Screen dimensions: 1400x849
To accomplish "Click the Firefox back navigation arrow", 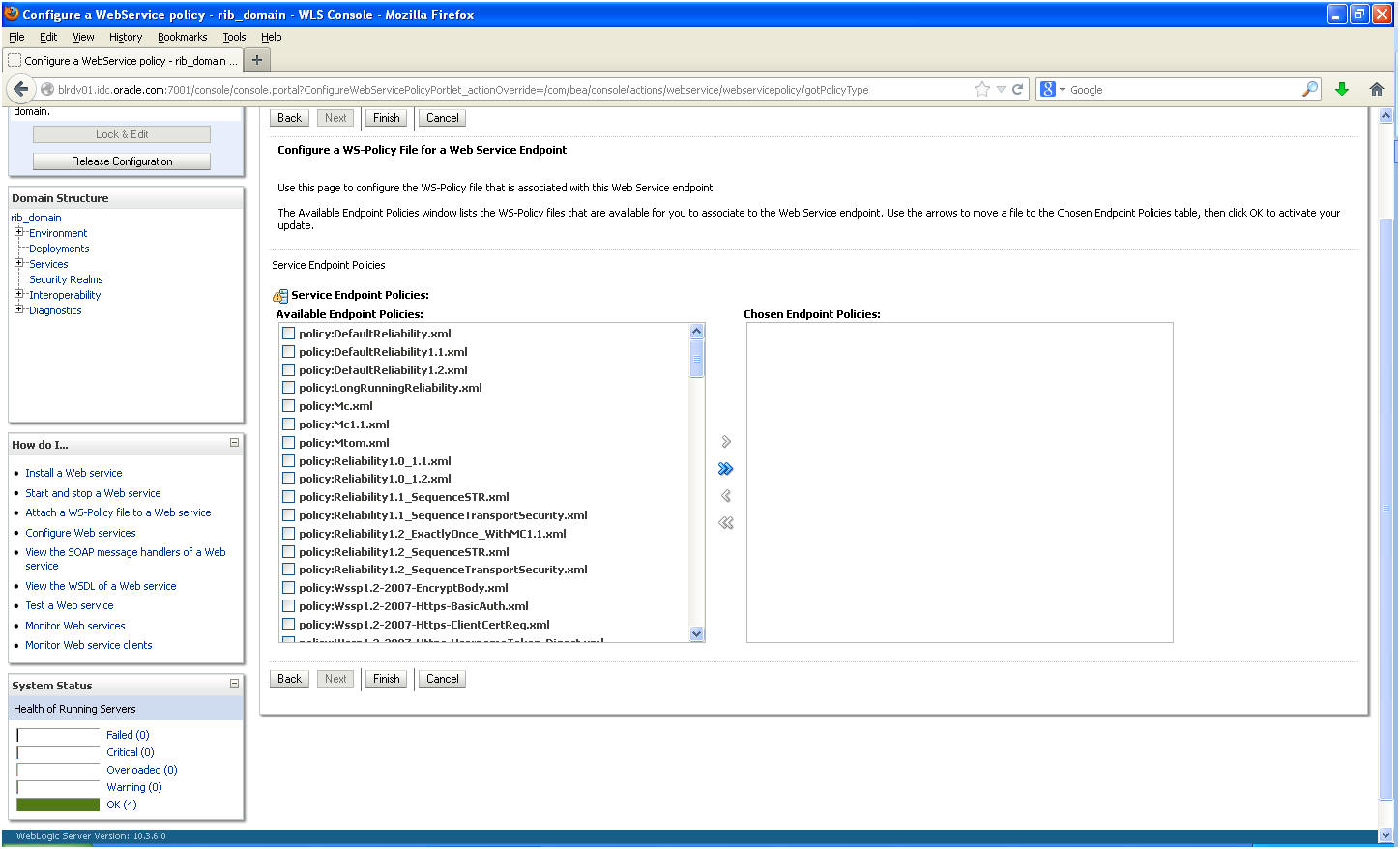I will tap(20, 89).
